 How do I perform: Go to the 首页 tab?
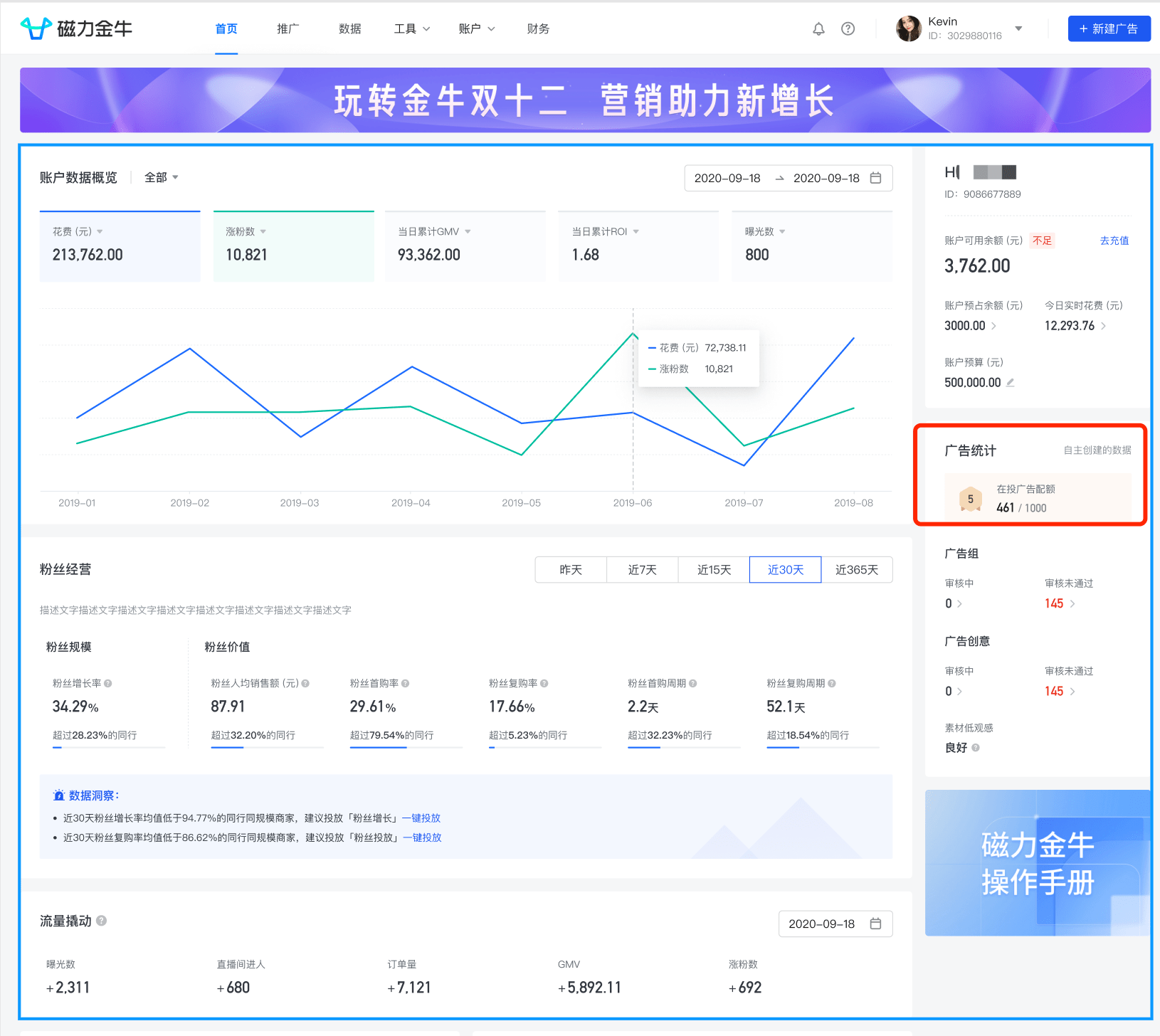[x=226, y=29]
